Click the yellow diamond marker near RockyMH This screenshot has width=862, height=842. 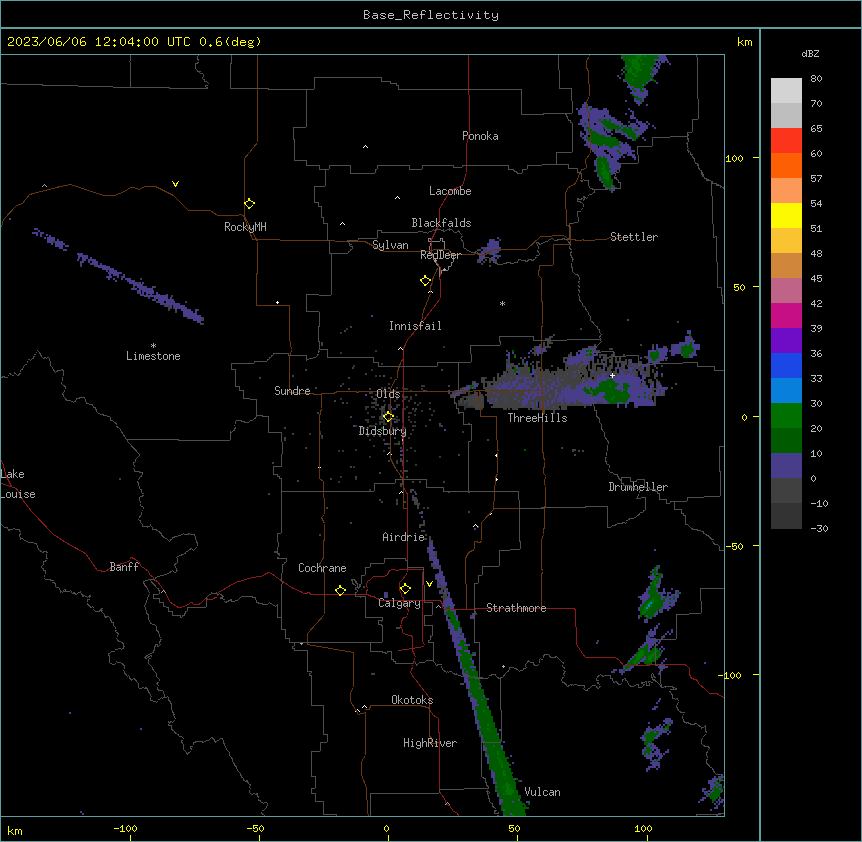coord(250,204)
